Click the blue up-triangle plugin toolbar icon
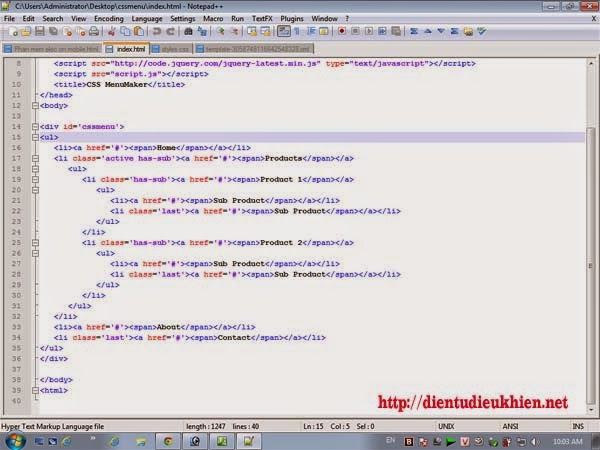This screenshot has width=600, height=450. [428, 32]
